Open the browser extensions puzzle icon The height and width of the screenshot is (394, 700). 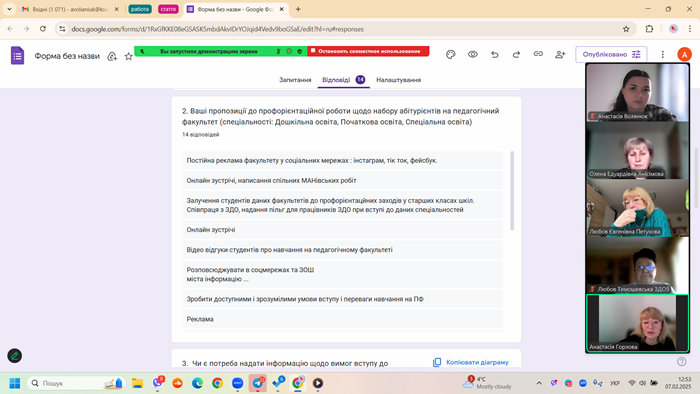(x=649, y=29)
